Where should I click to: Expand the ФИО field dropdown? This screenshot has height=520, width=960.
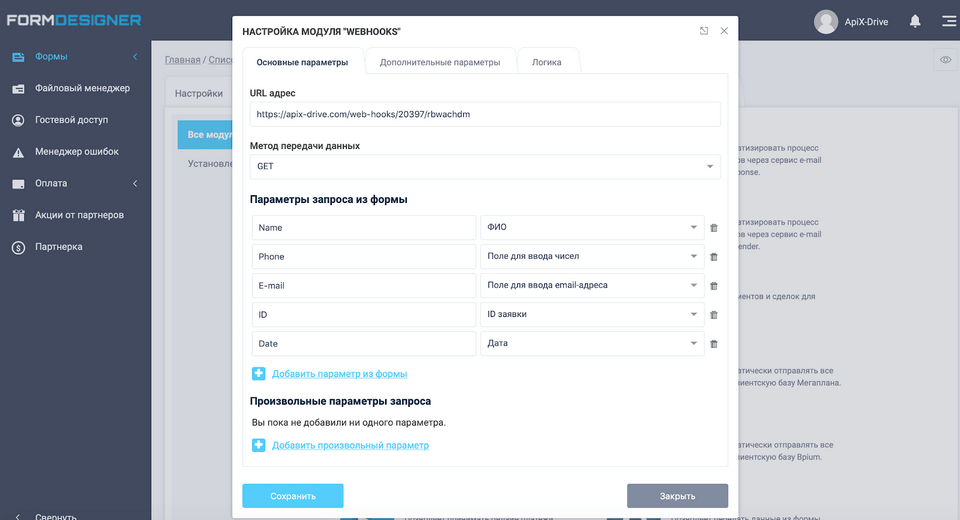592,228
